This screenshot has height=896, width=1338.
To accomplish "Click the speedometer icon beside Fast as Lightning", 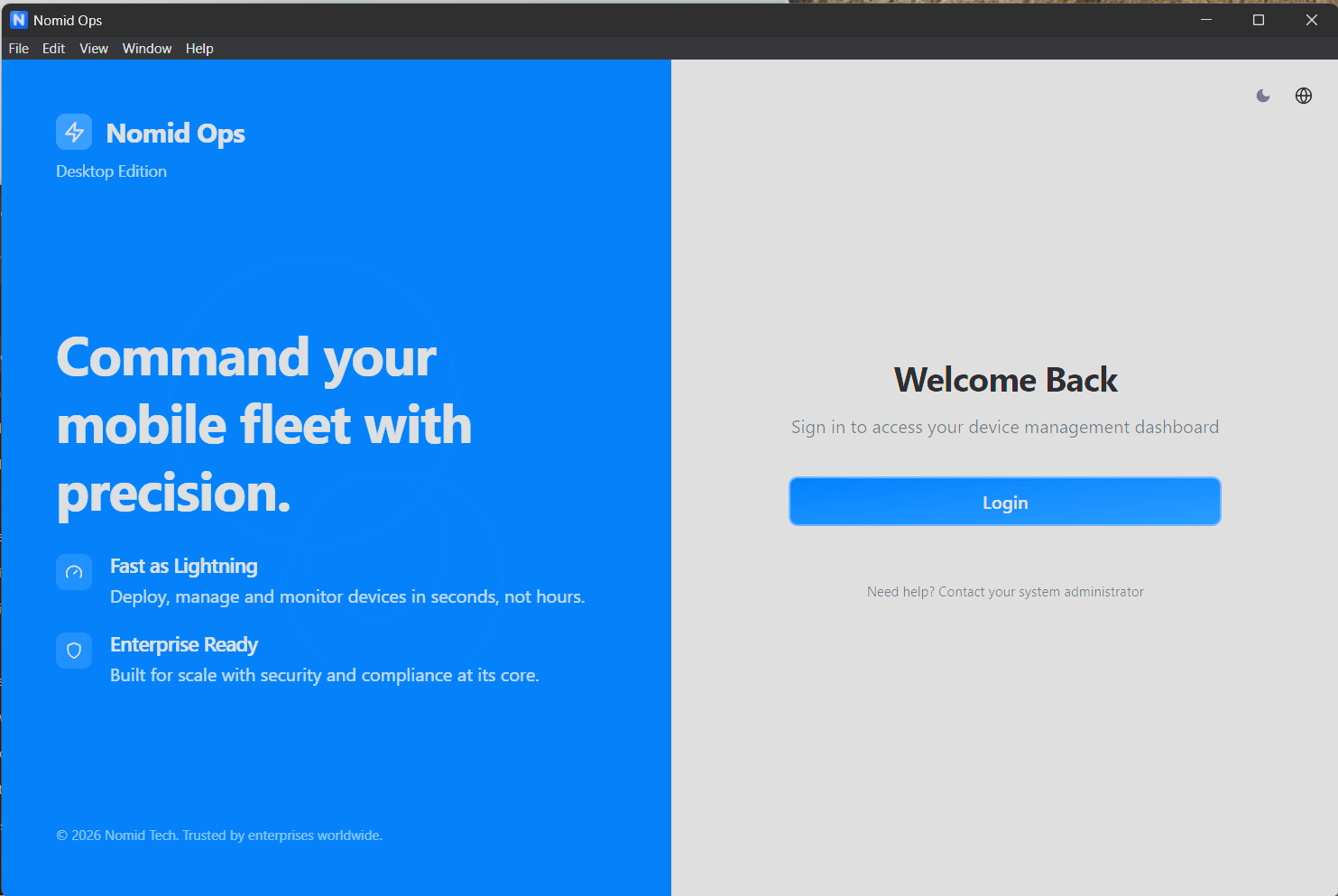I will pos(74,572).
